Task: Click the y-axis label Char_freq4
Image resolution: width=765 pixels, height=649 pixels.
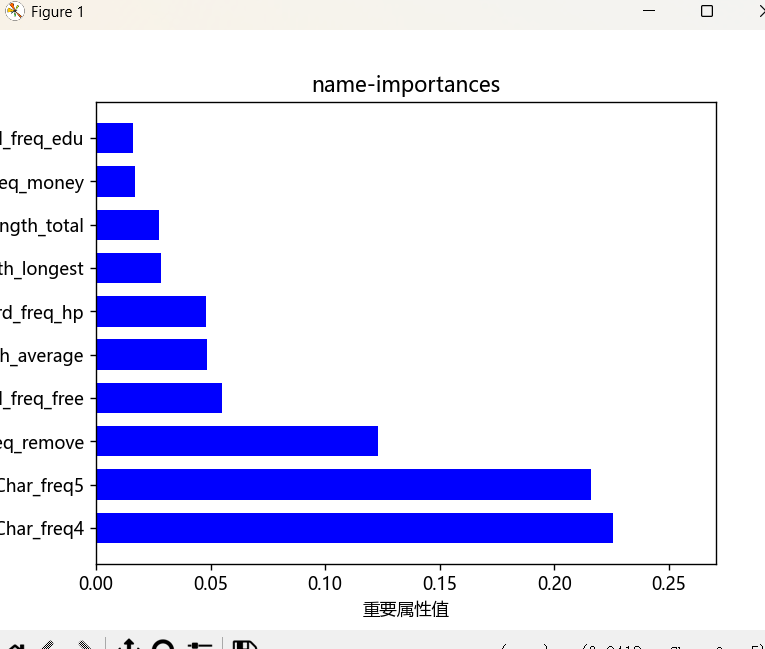Action: pos(42,528)
